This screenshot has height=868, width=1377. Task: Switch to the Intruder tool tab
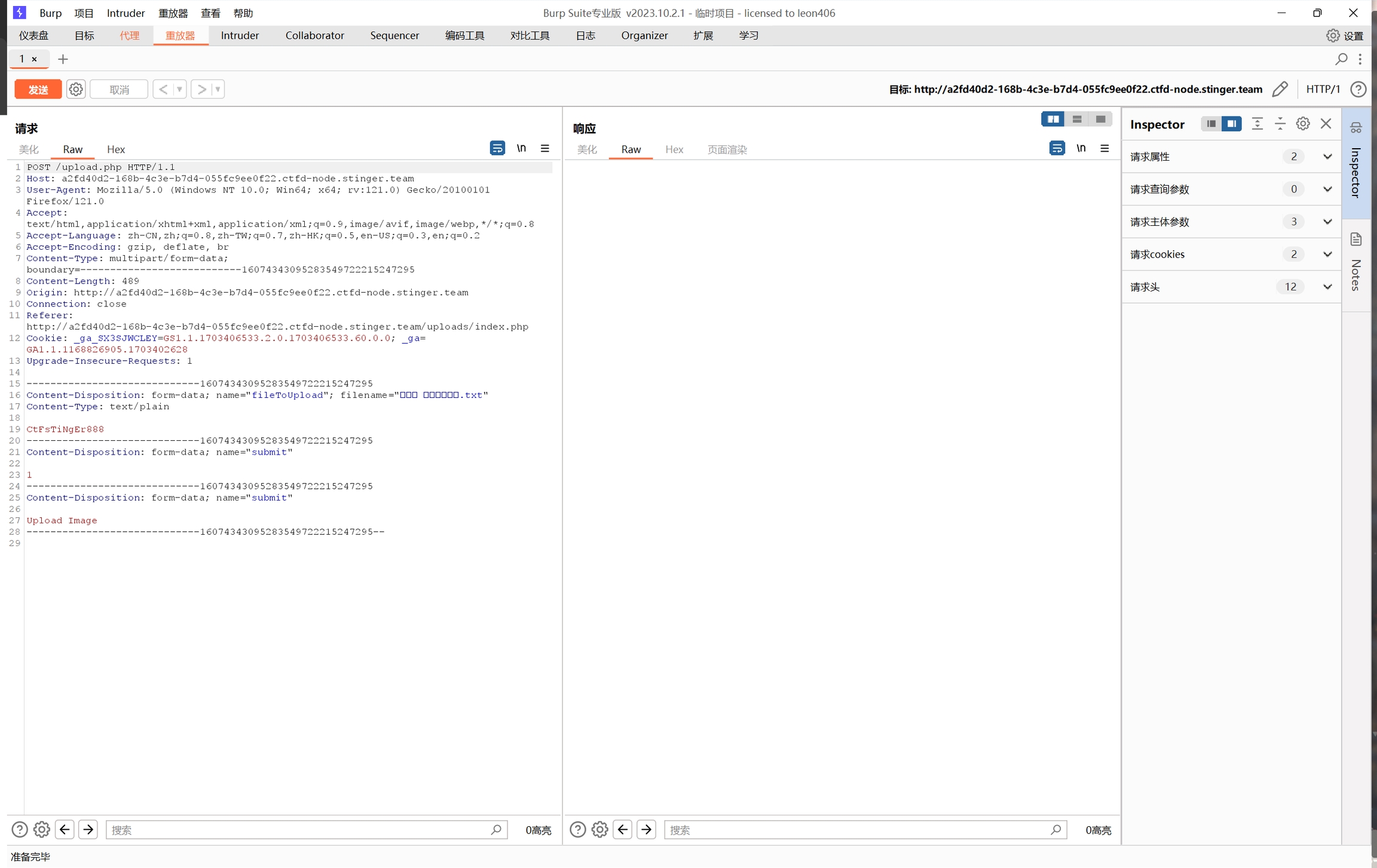[x=240, y=35]
